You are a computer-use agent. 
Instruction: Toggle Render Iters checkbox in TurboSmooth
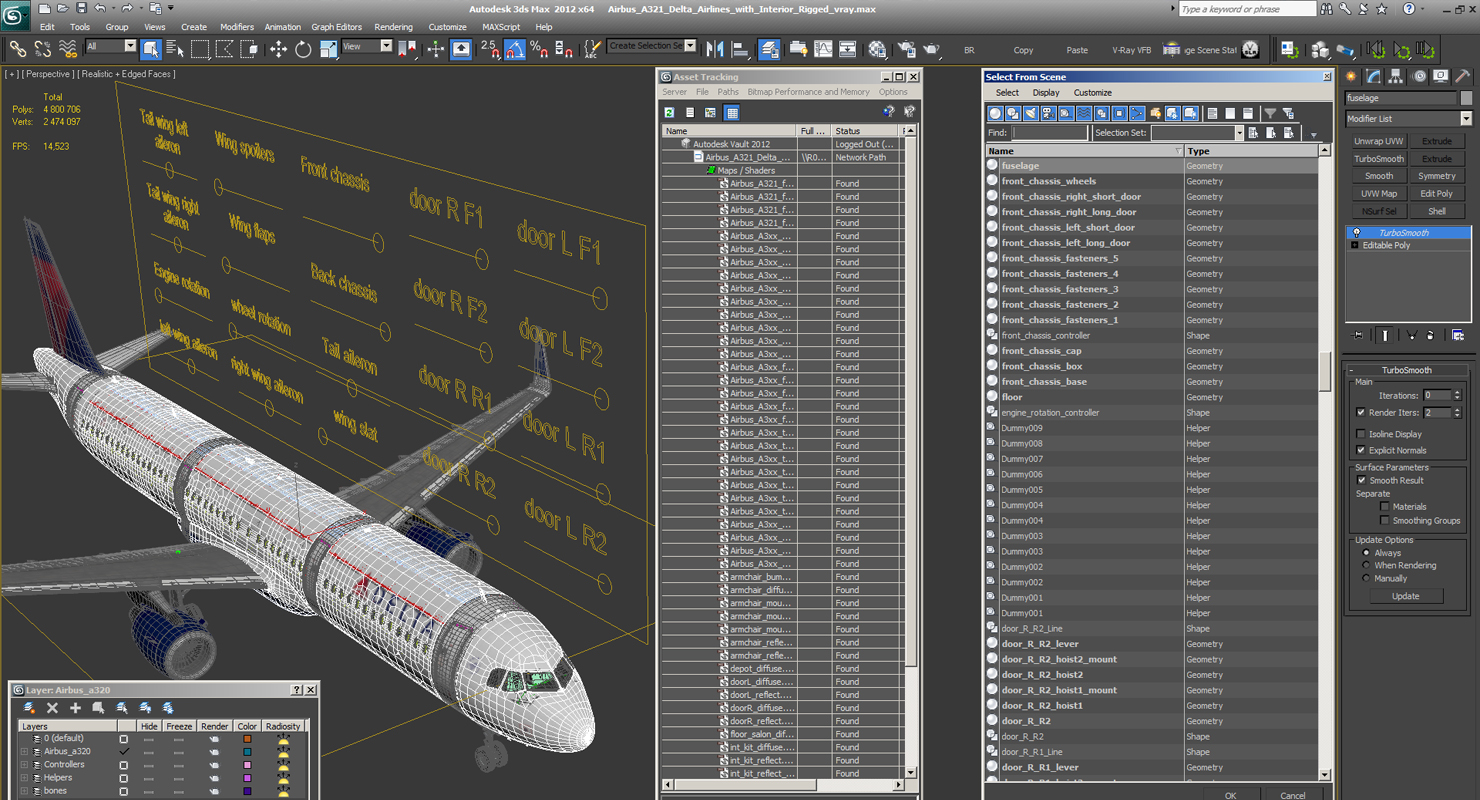coord(1360,412)
